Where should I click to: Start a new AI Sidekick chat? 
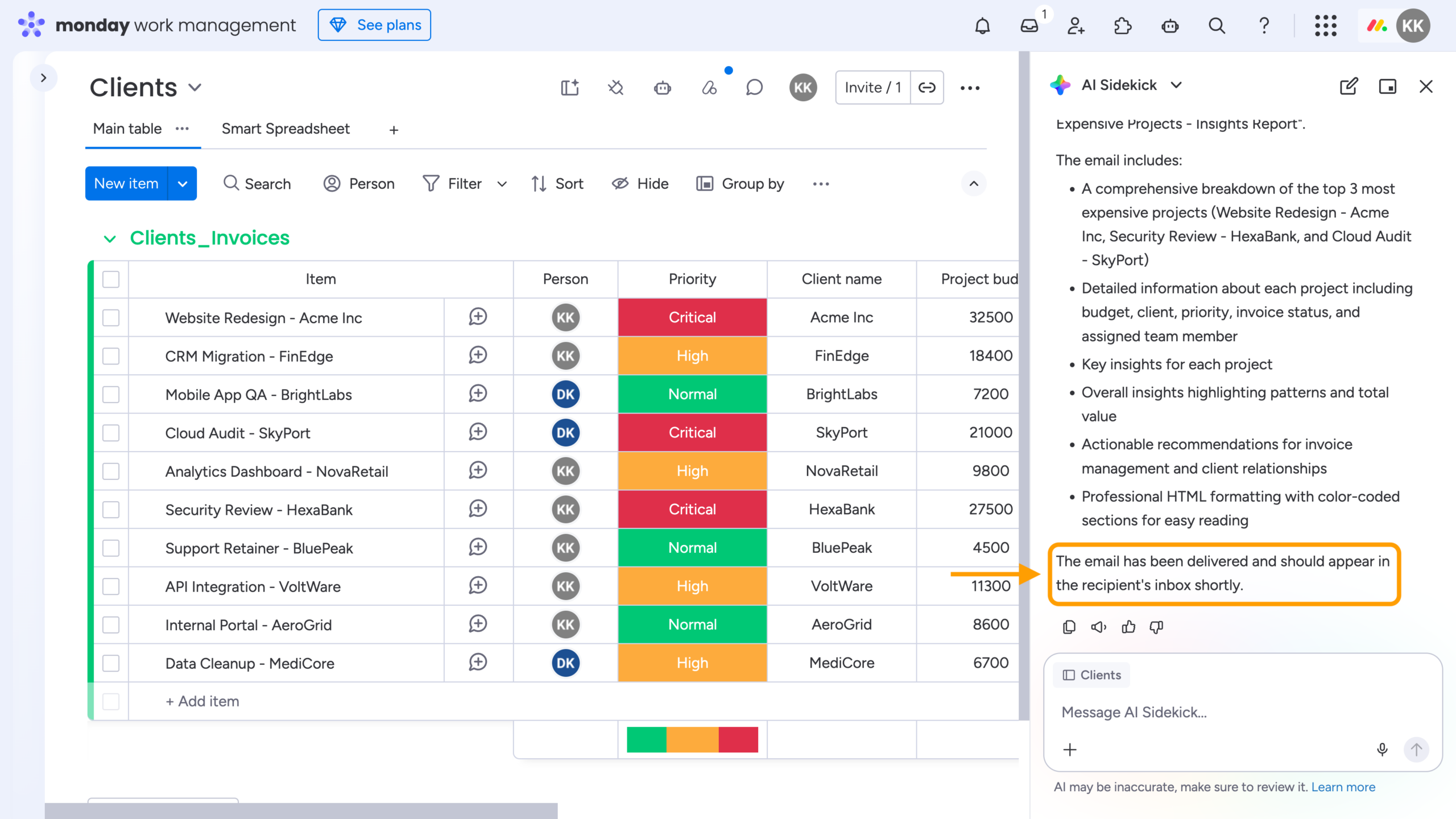(1349, 86)
